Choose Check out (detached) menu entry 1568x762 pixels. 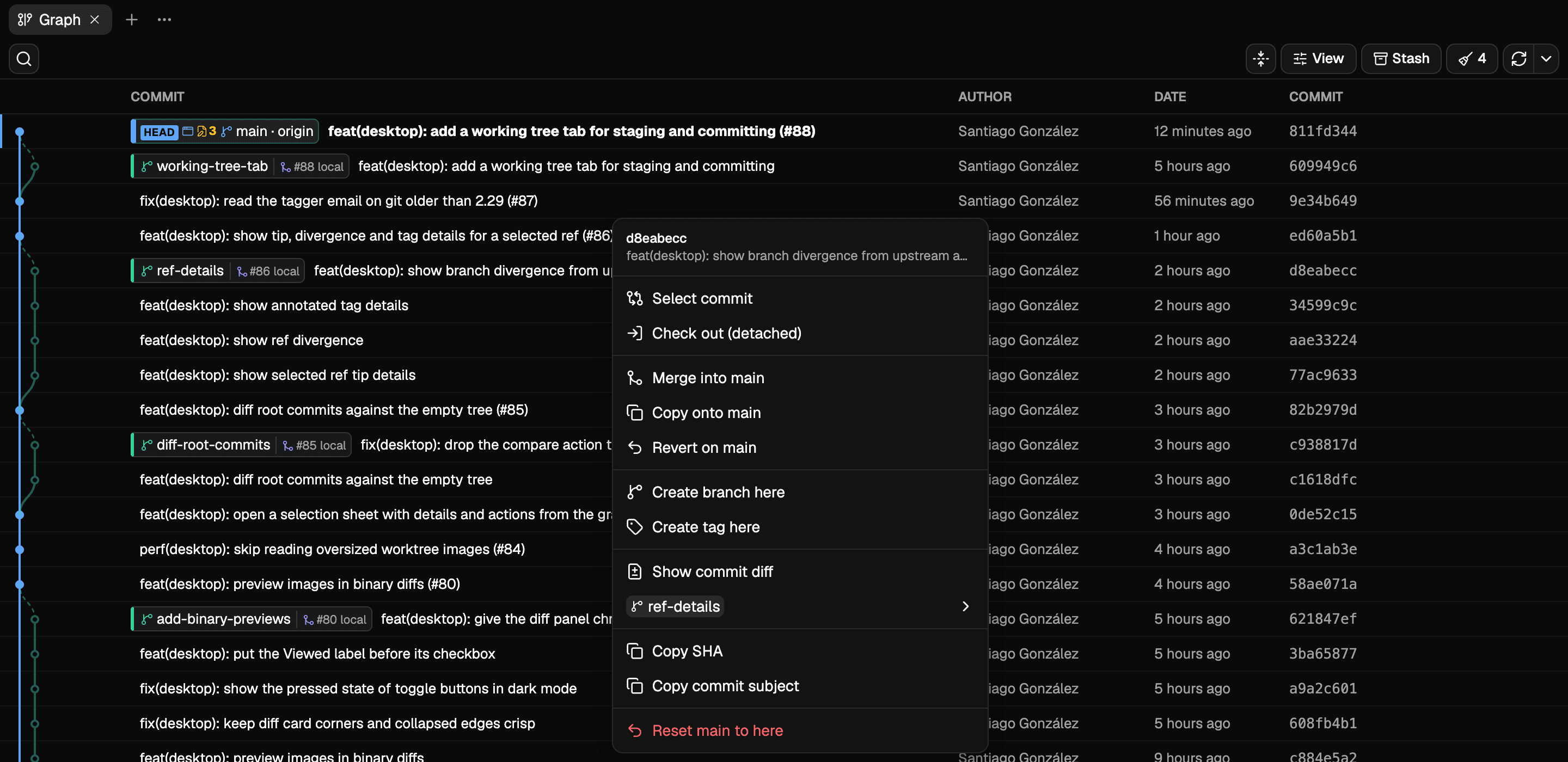[800, 333]
